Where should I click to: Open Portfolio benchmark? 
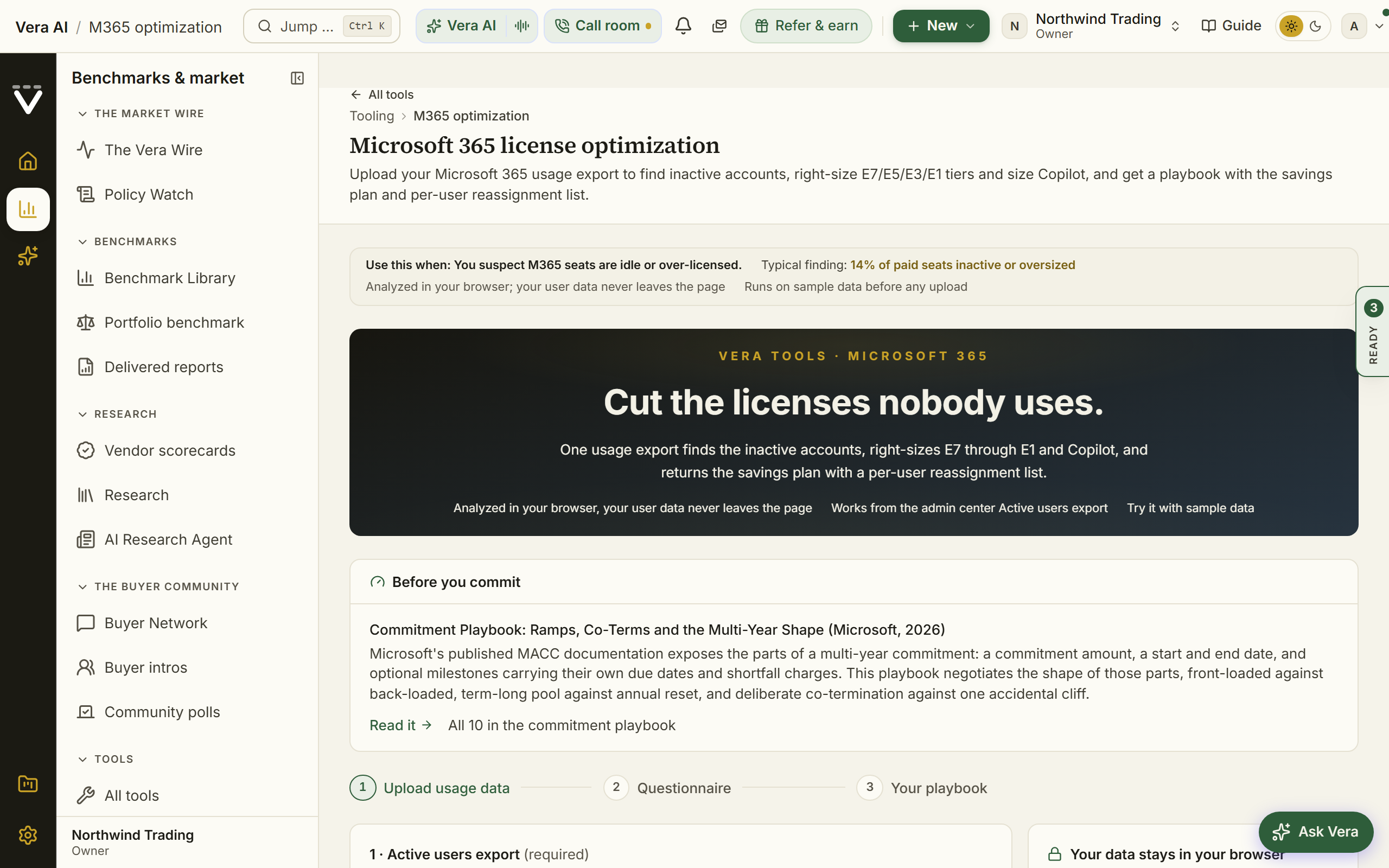point(187,323)
